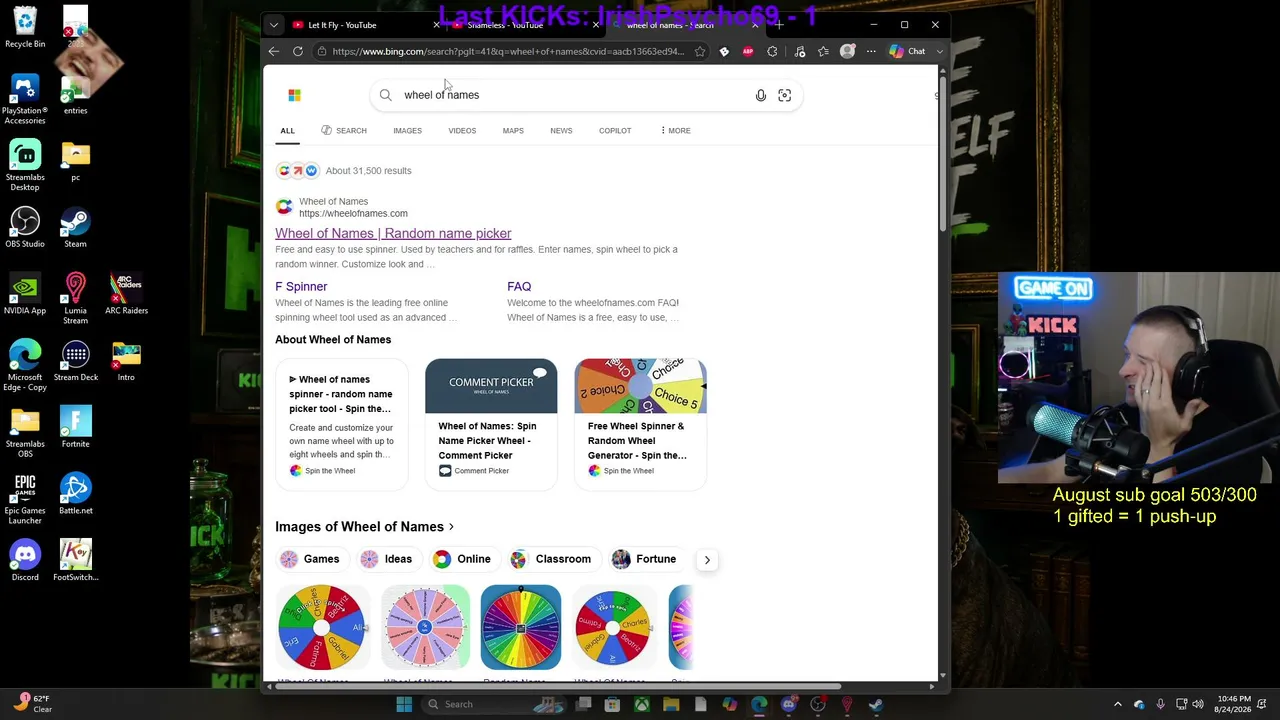Screen dimensions: 1280x720
Task: Launch Lumia Stream desktop shortcut
Action: pos(75,299)
